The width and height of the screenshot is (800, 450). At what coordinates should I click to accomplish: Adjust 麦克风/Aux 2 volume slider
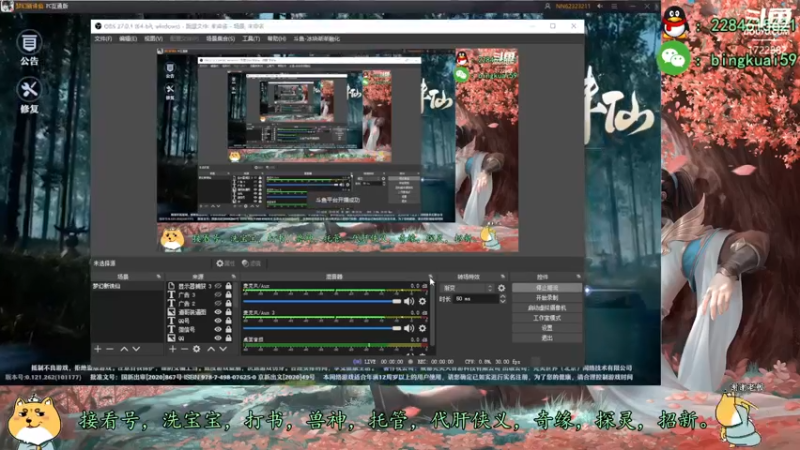(x=322, y=328)
